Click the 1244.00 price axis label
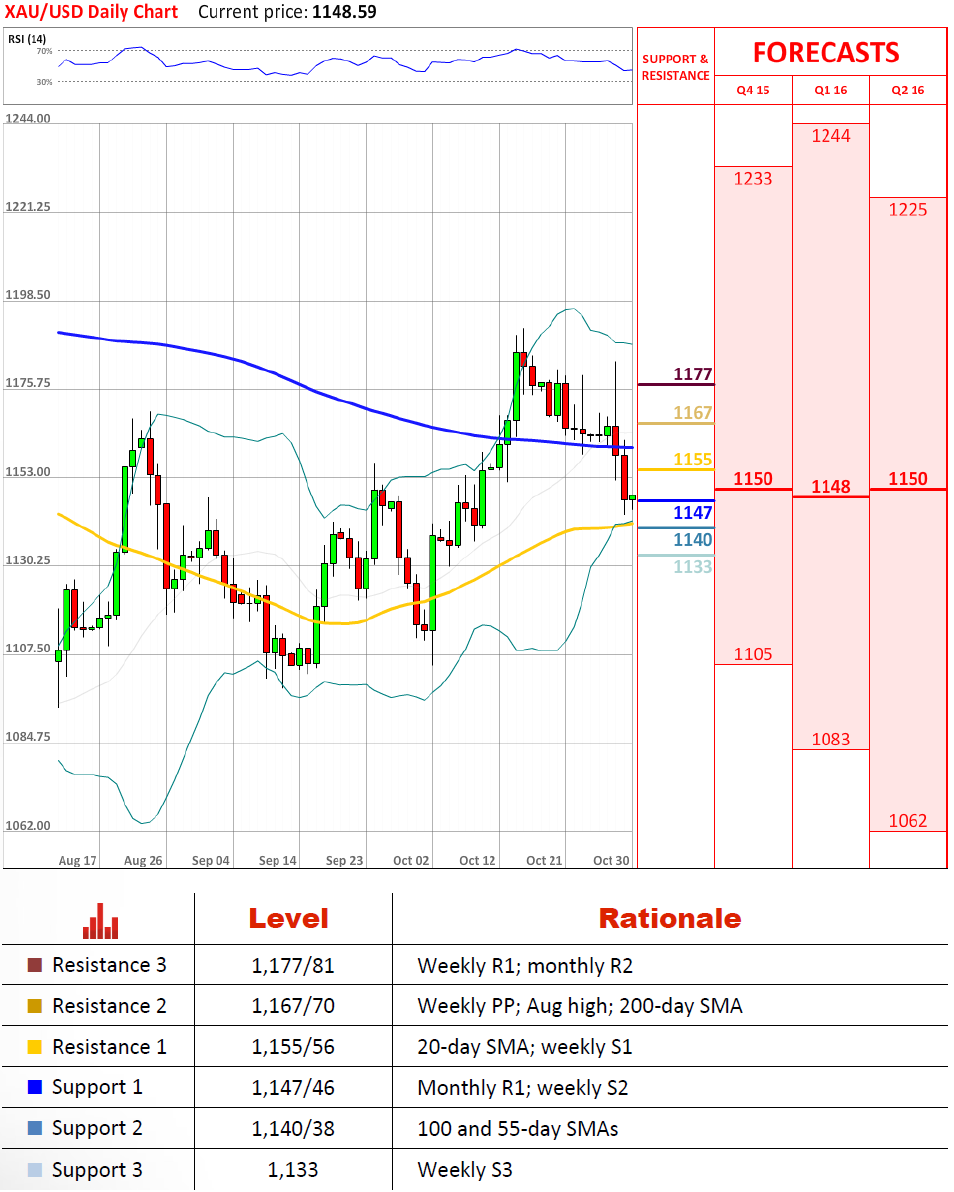This screenshot has width=954, height=1192. tap(28, 119)
